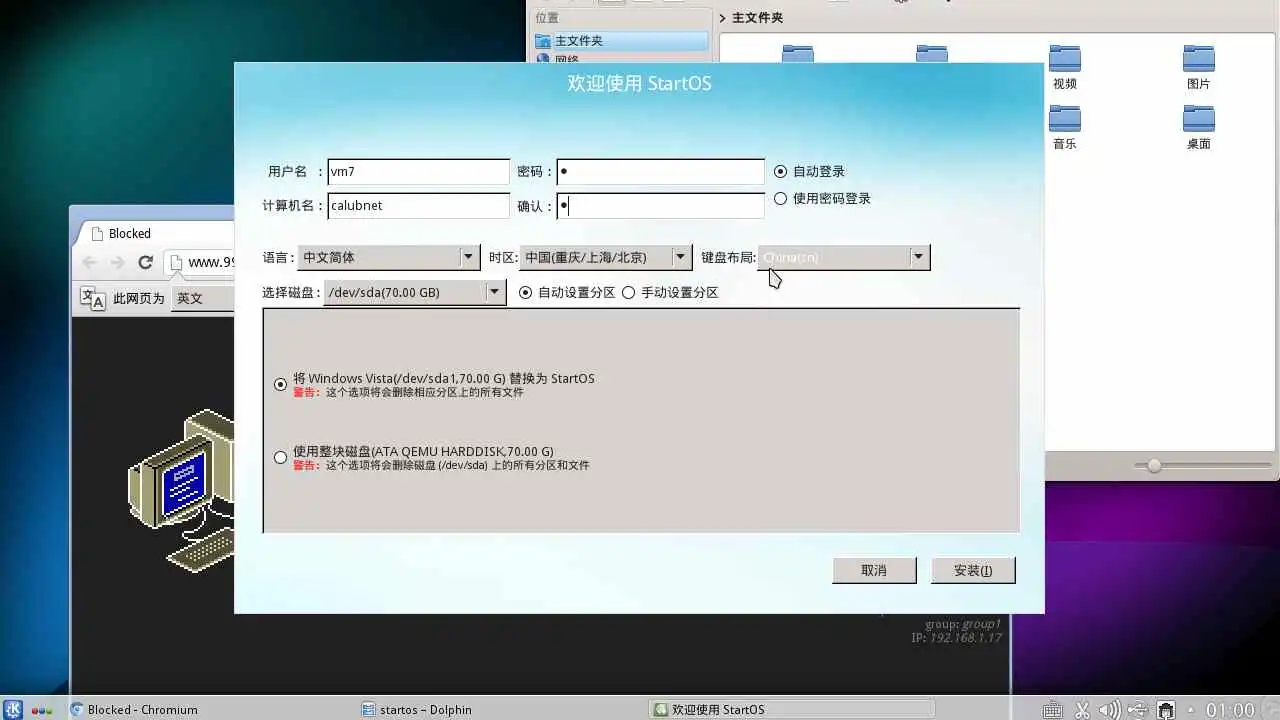
Task: Open the 图片 folder in Dolphin
Action: pyautogui.click(x=1199, y=67)
